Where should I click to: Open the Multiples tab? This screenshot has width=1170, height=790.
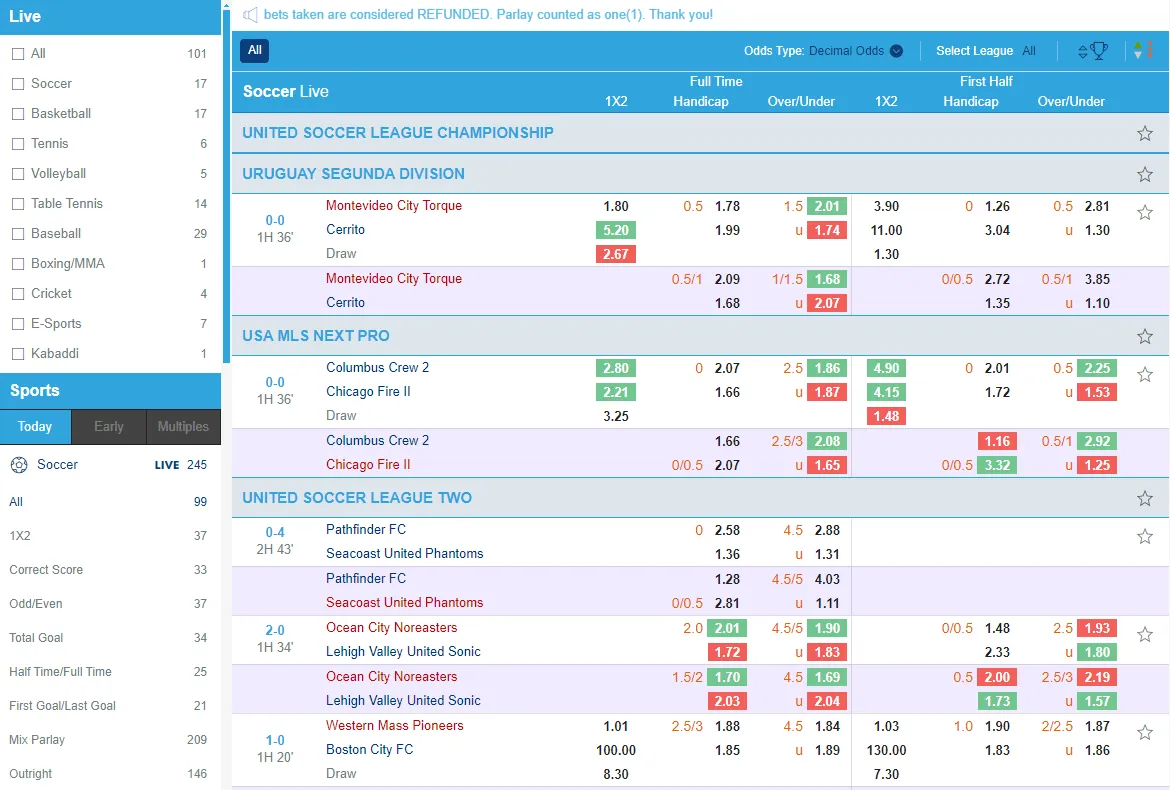tap(183, 426)
